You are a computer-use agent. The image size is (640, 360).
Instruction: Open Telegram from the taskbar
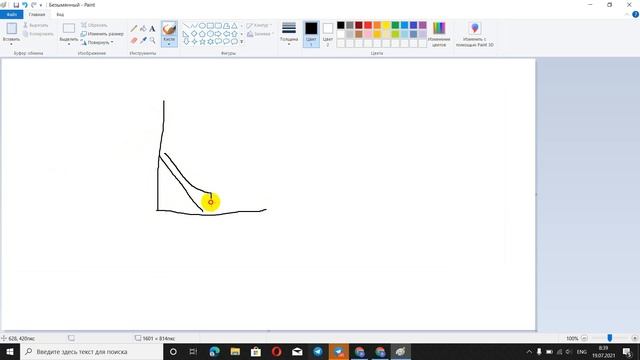coord(318,351)
